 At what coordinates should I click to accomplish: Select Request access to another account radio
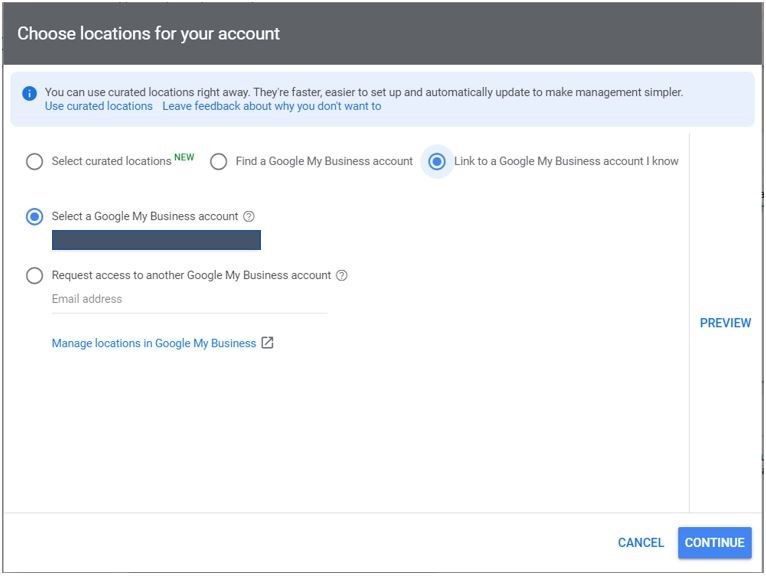(34, 276)
